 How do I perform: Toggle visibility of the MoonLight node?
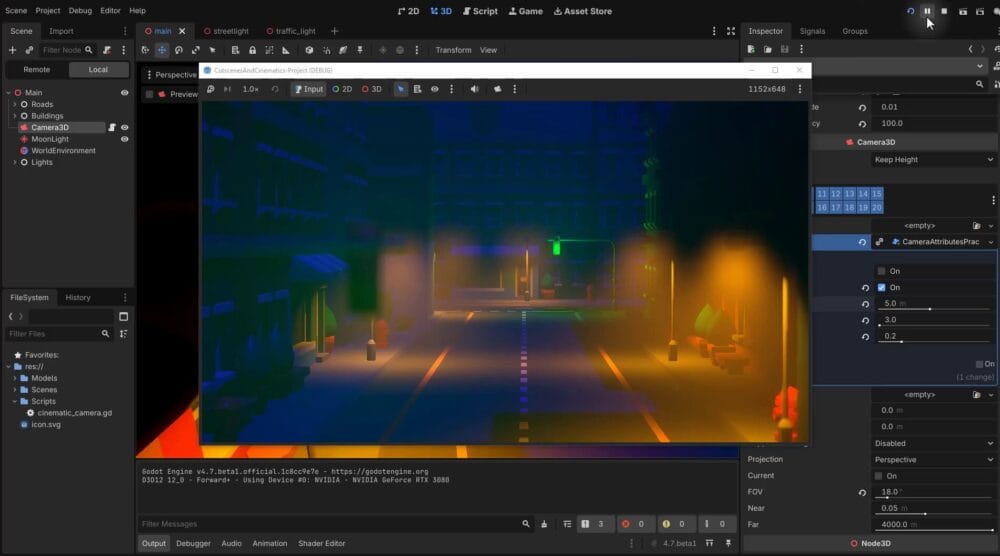click(x=125, y=139)
